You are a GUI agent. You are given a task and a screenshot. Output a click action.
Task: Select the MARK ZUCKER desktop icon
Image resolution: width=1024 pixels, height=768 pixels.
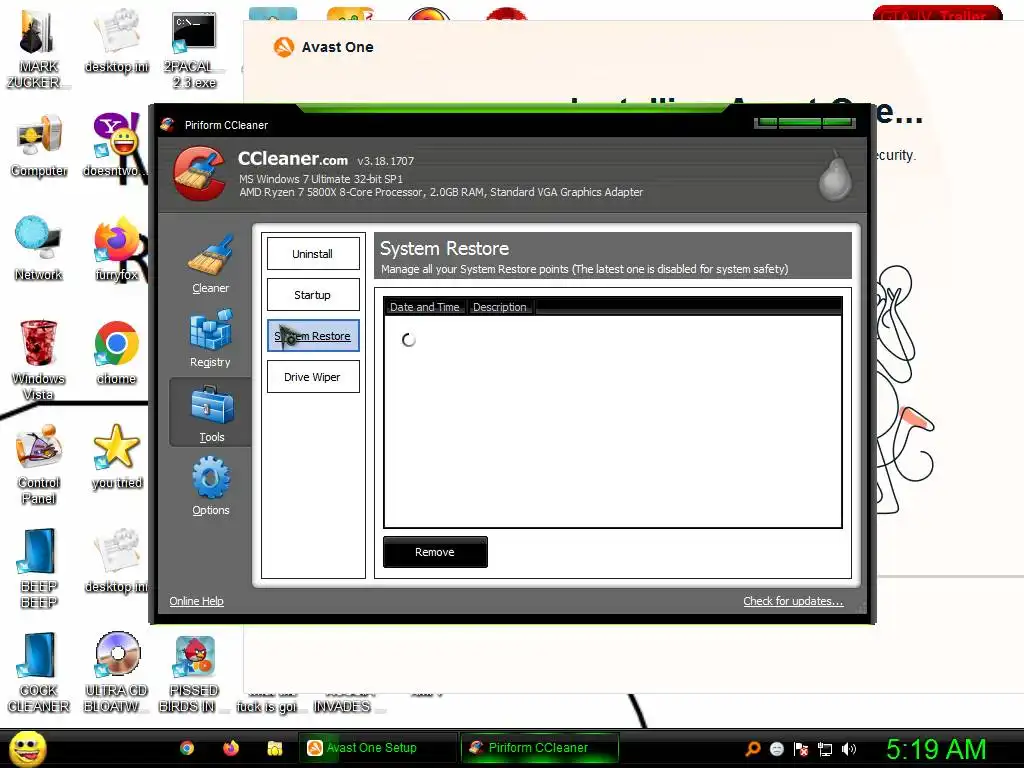click(x=38, y=49)
